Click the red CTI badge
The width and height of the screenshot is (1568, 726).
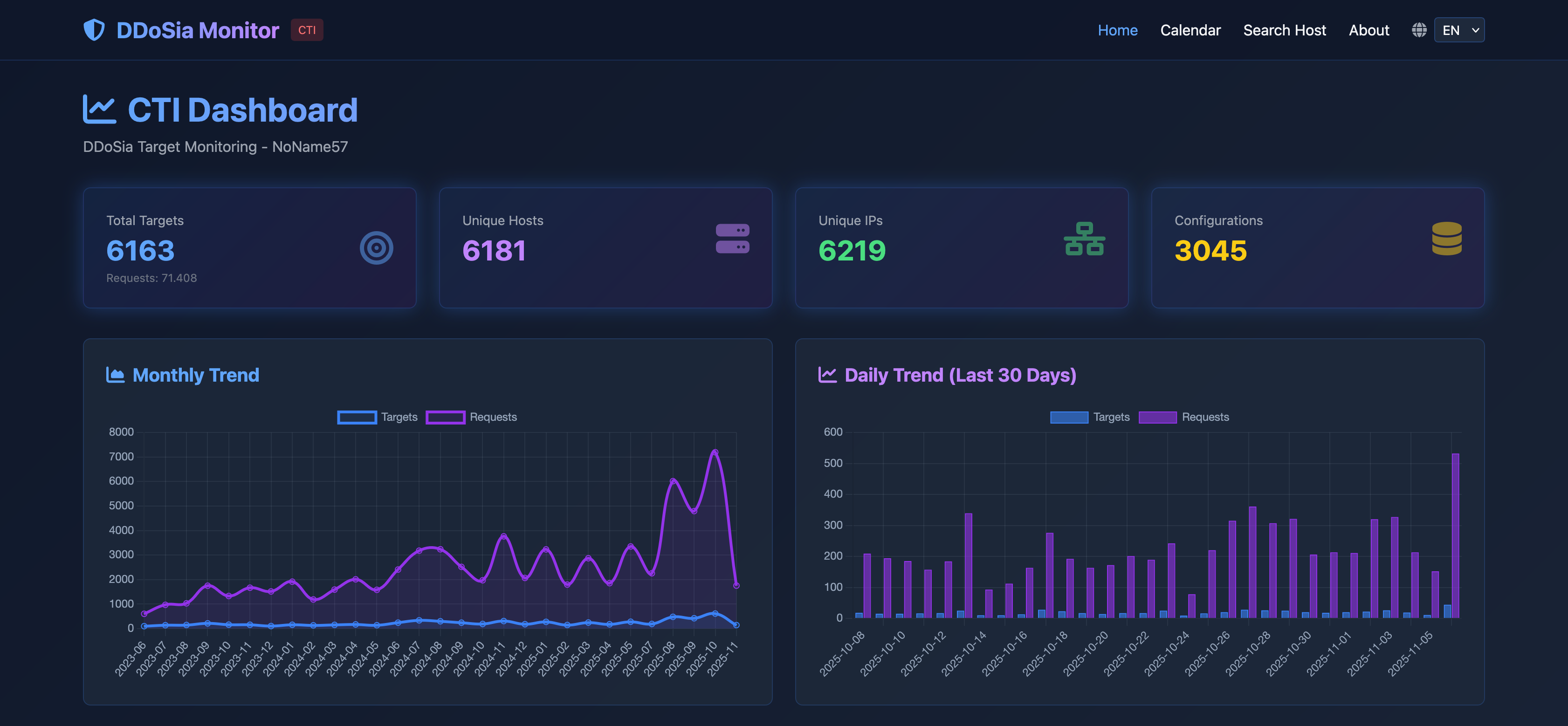pos(307,30)
